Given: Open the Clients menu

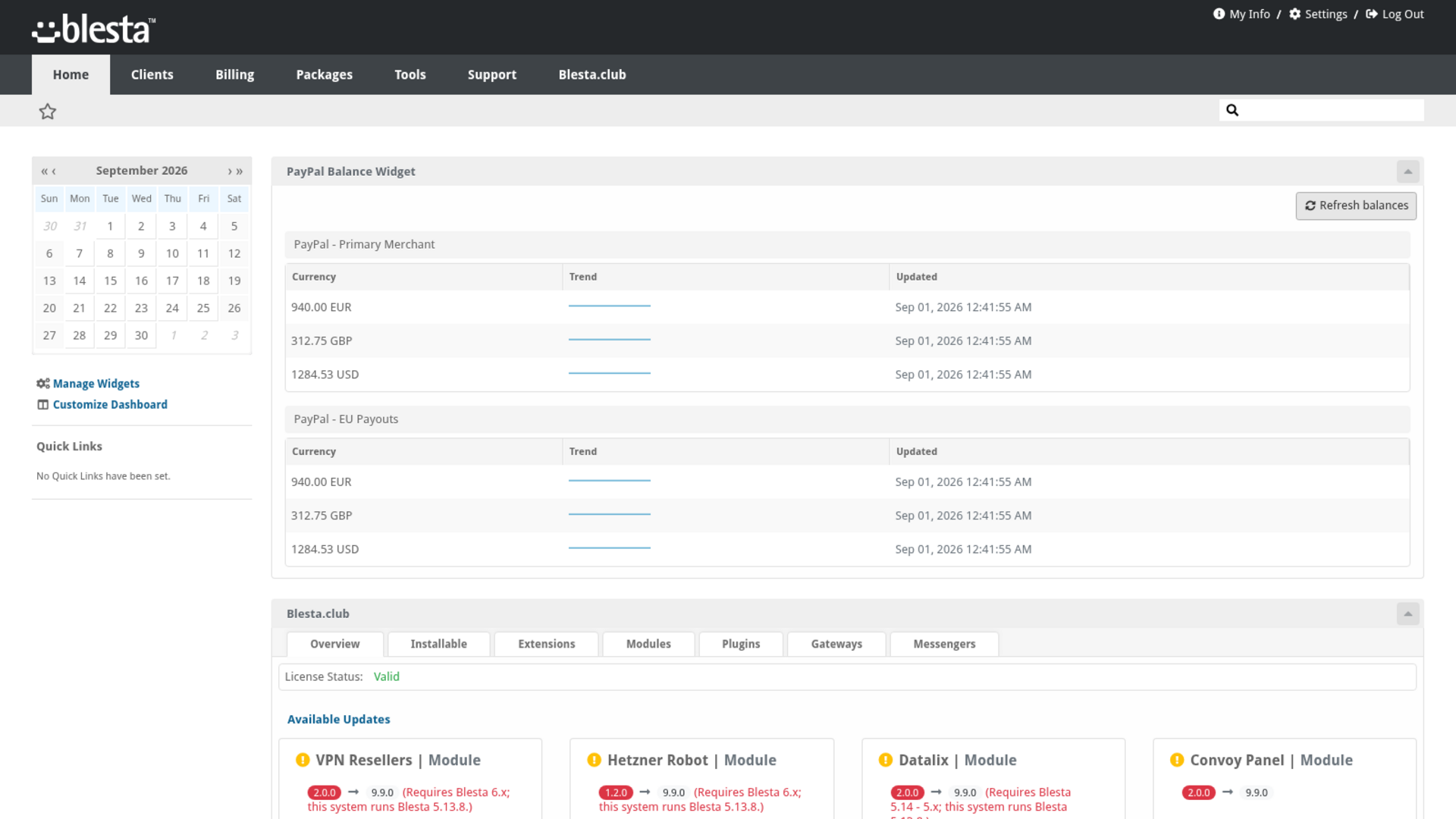Looking at the screenshot, I should click(152, 74).
